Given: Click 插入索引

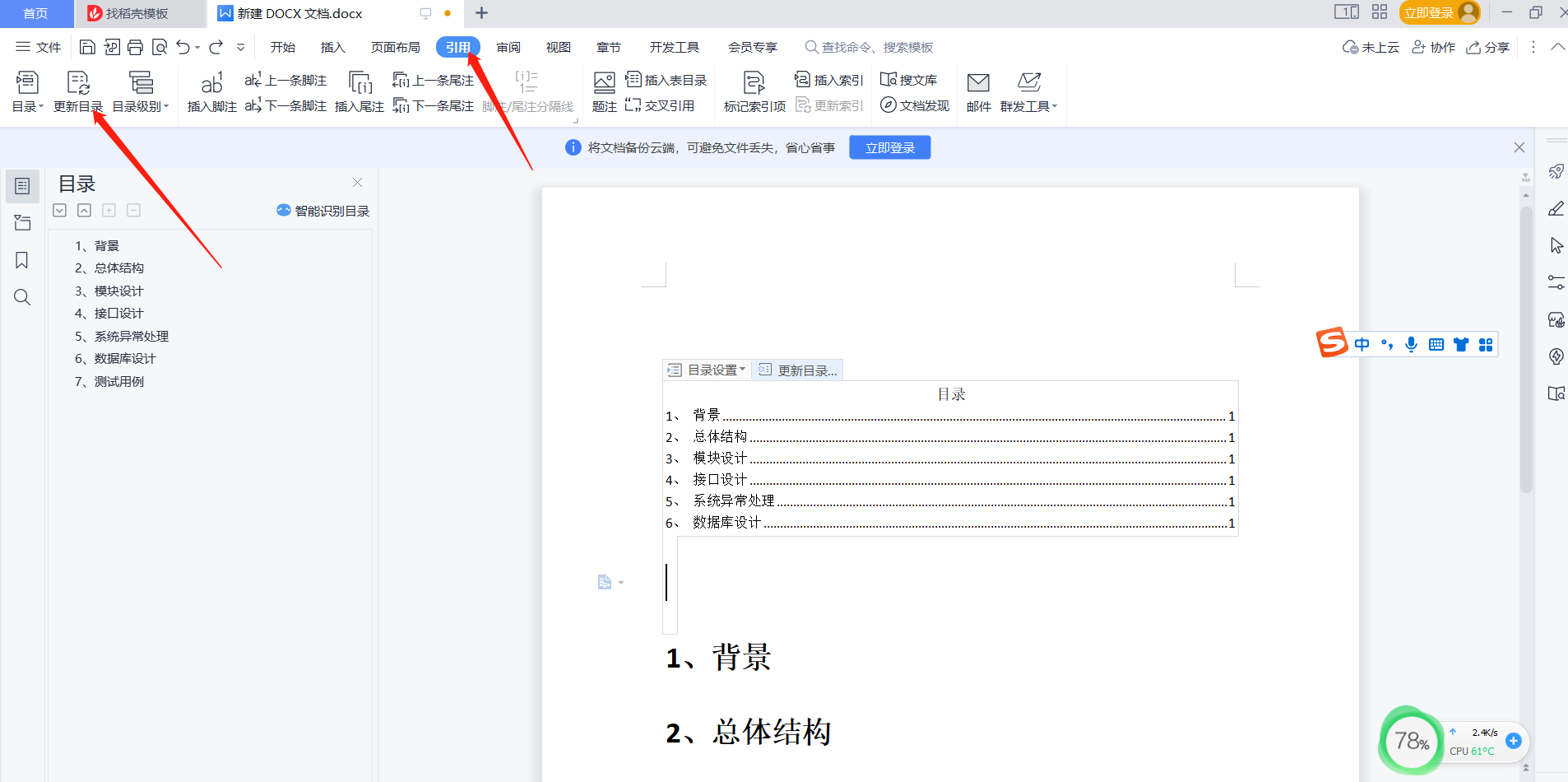Looking at the screenshot, I should pos(829,80).
